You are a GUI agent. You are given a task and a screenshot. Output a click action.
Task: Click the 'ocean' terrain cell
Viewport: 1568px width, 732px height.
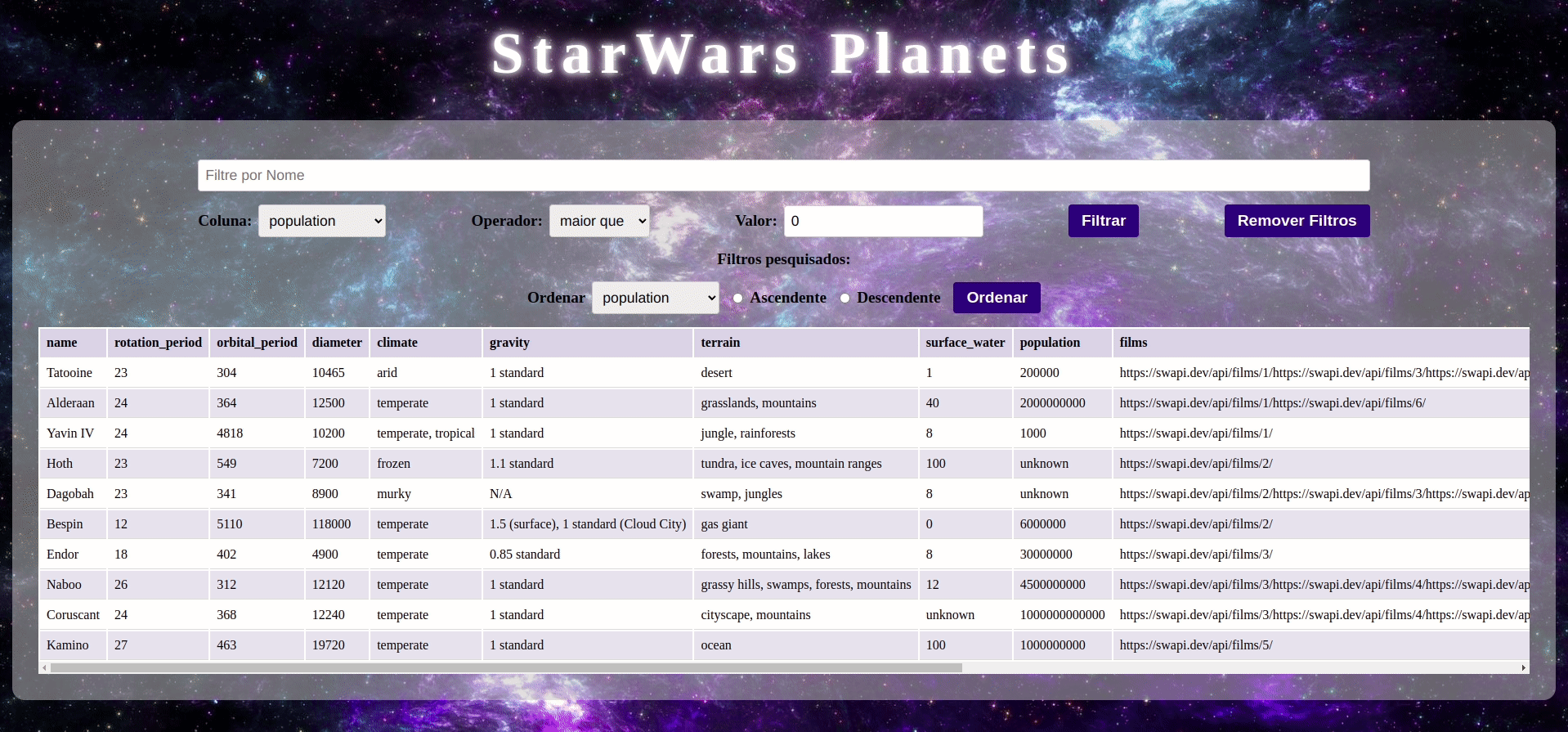click(806, 645)
